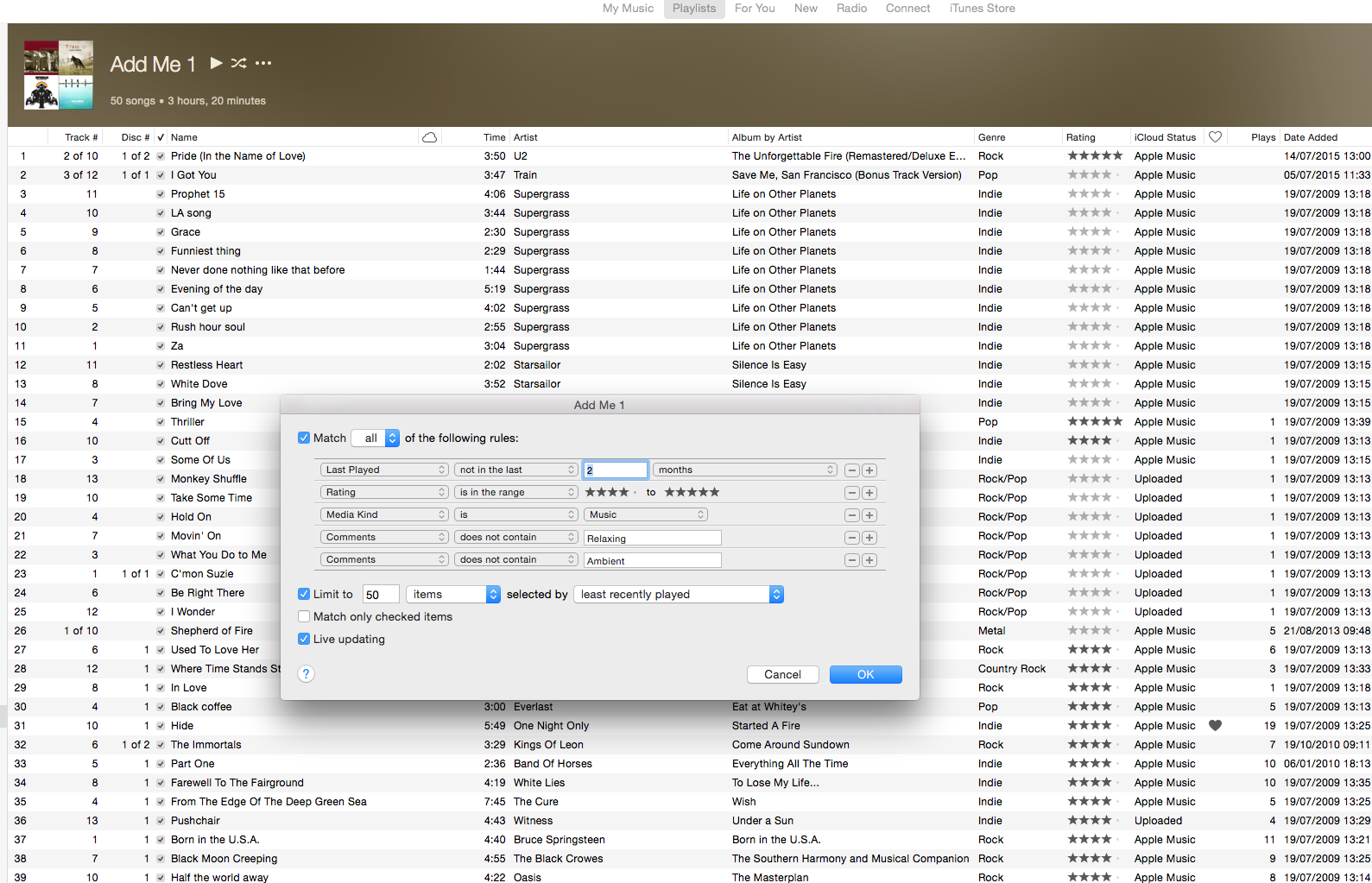Viewport: 1372px width, 883px height.
Task: Remove the Last Played rule with minus
Action: click(852, 470)
